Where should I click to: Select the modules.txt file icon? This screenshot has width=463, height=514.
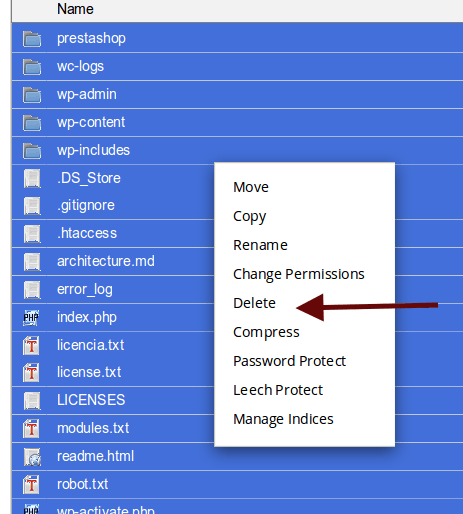pos(31,429)
